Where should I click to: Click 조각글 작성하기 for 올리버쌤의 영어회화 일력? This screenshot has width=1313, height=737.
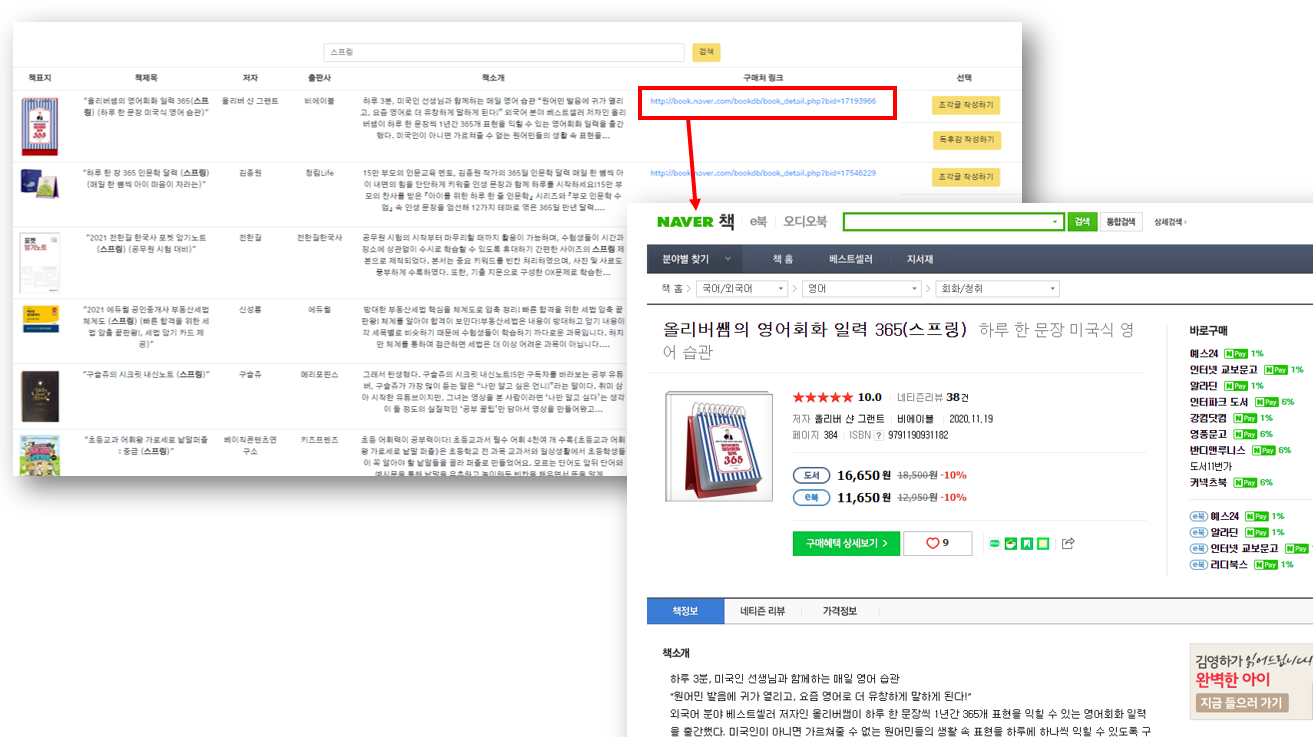point(966,105)
